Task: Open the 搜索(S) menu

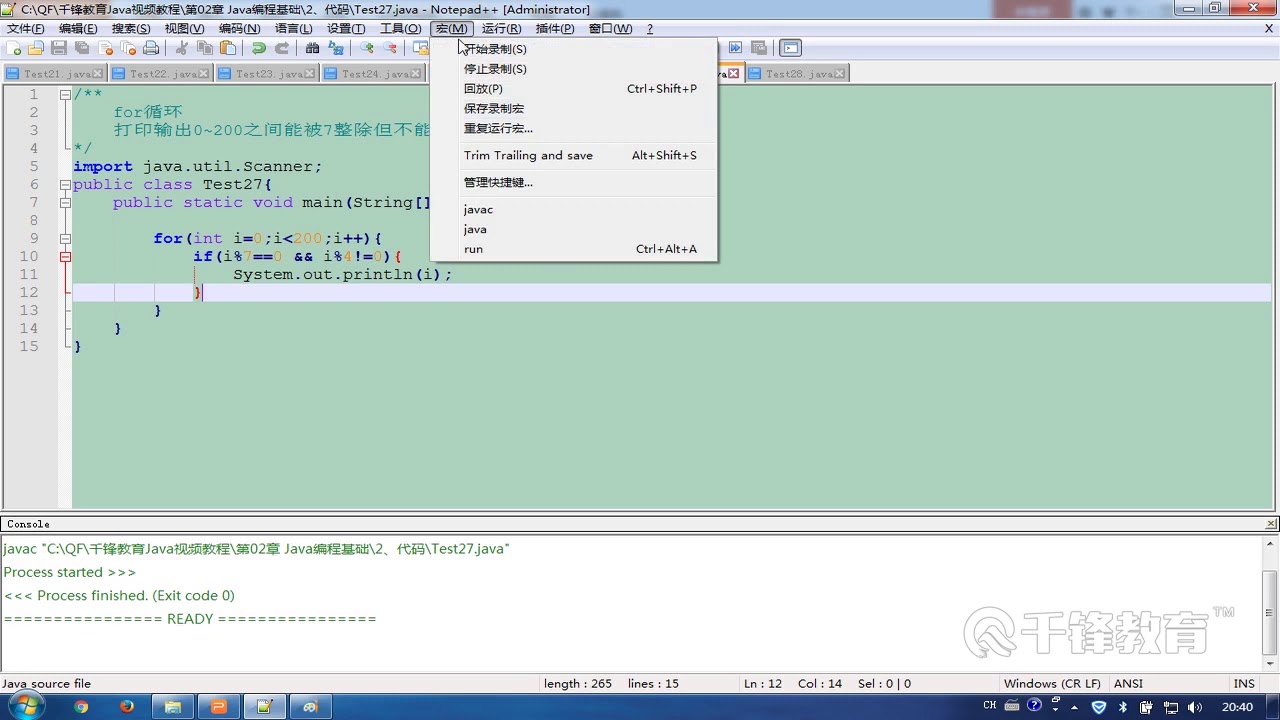Action: (x=131, y=29)
